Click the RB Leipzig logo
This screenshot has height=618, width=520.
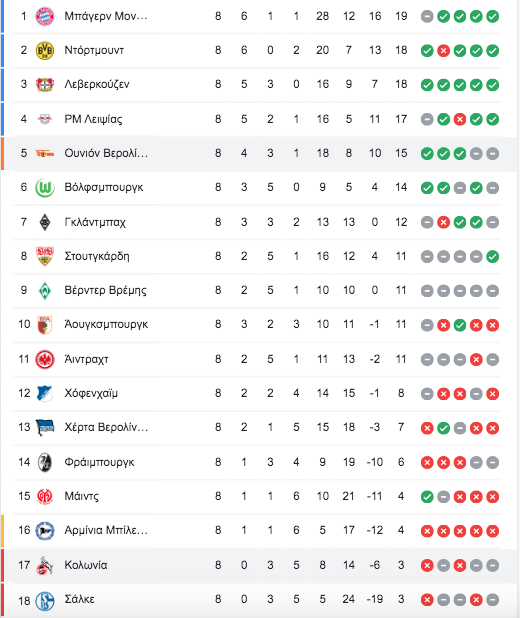45,119
